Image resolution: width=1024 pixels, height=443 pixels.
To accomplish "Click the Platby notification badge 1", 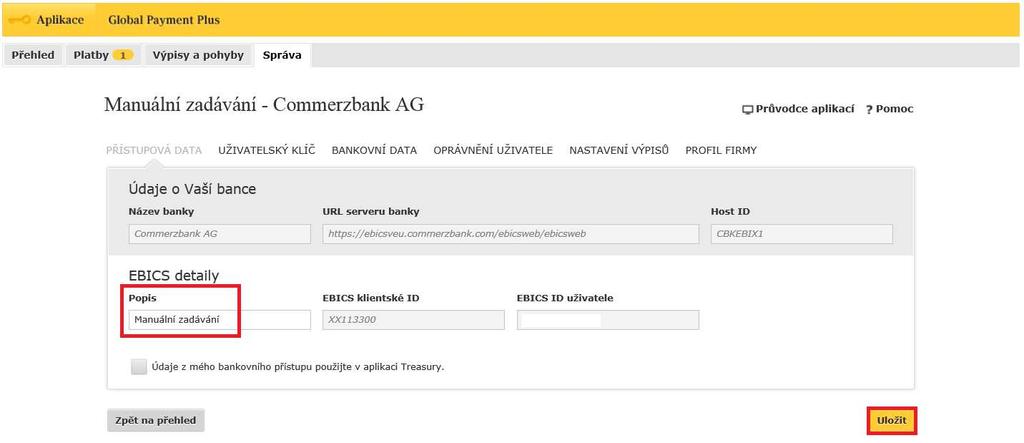I will [123, 56].
